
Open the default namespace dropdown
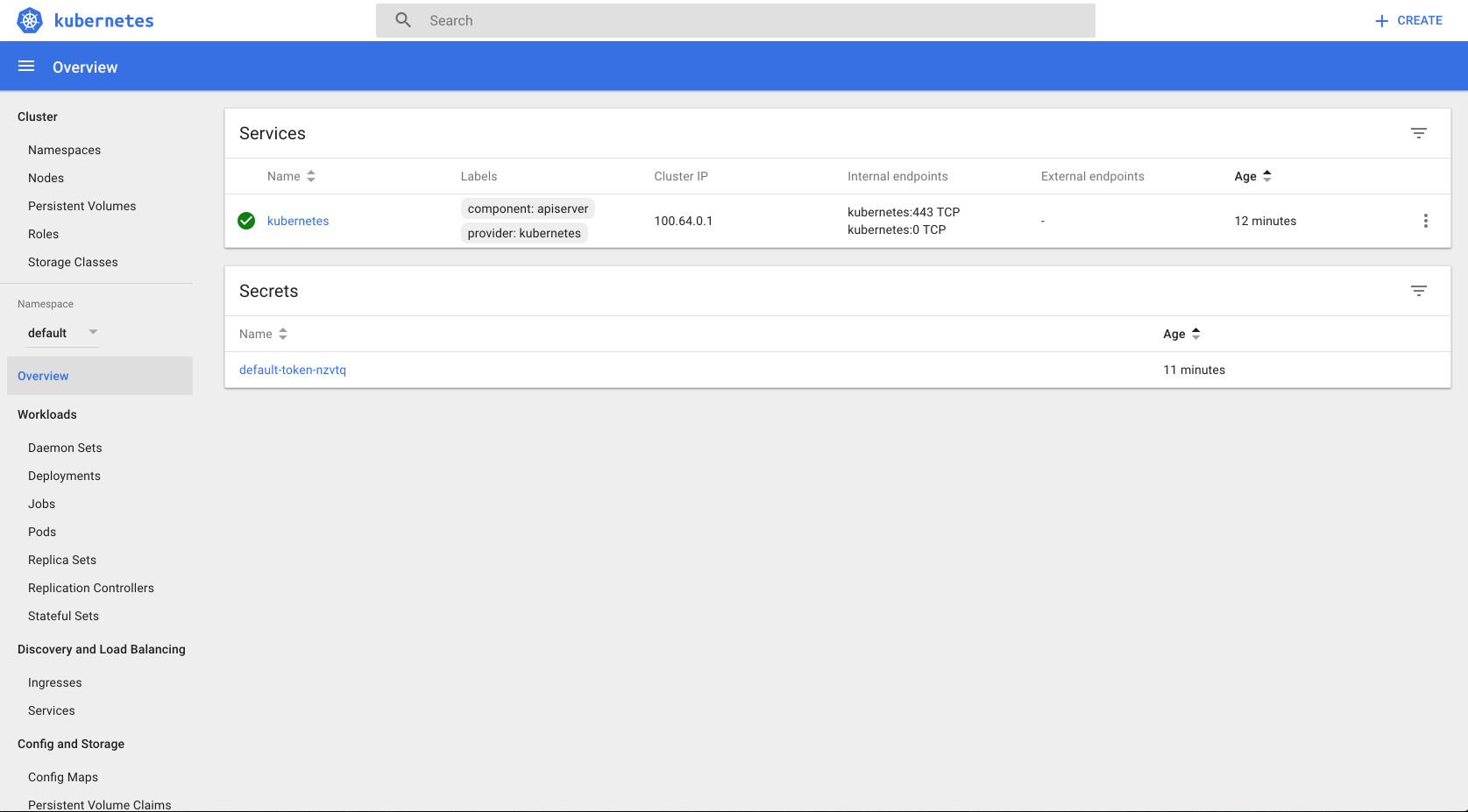[x=62, y=333]
